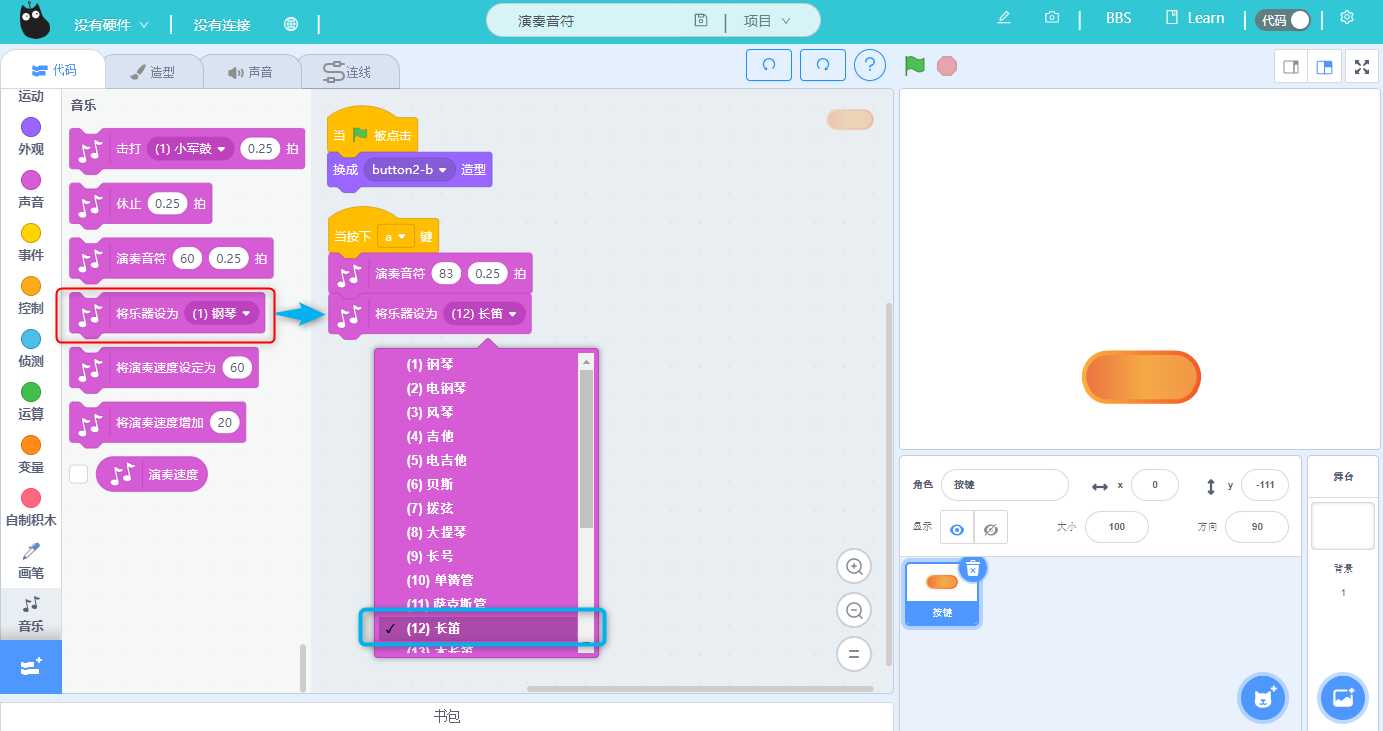Reset workspace zoom with equals button
This screenshot has width=1383, height=731.
(x=854, y=654)
